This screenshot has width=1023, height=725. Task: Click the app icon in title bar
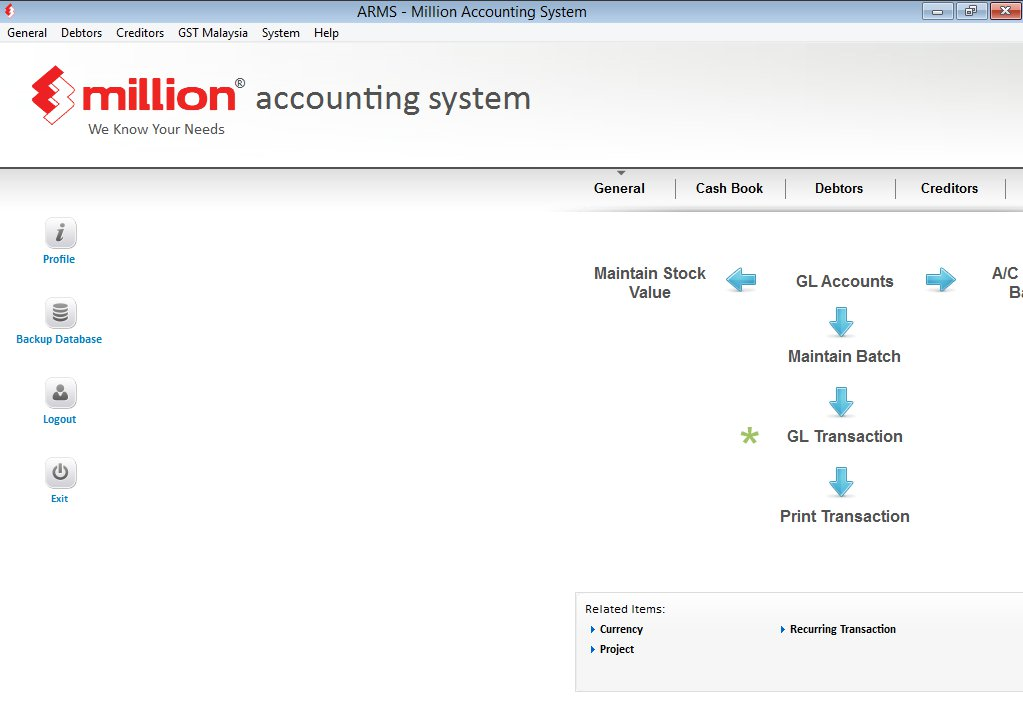coord(9,11)
